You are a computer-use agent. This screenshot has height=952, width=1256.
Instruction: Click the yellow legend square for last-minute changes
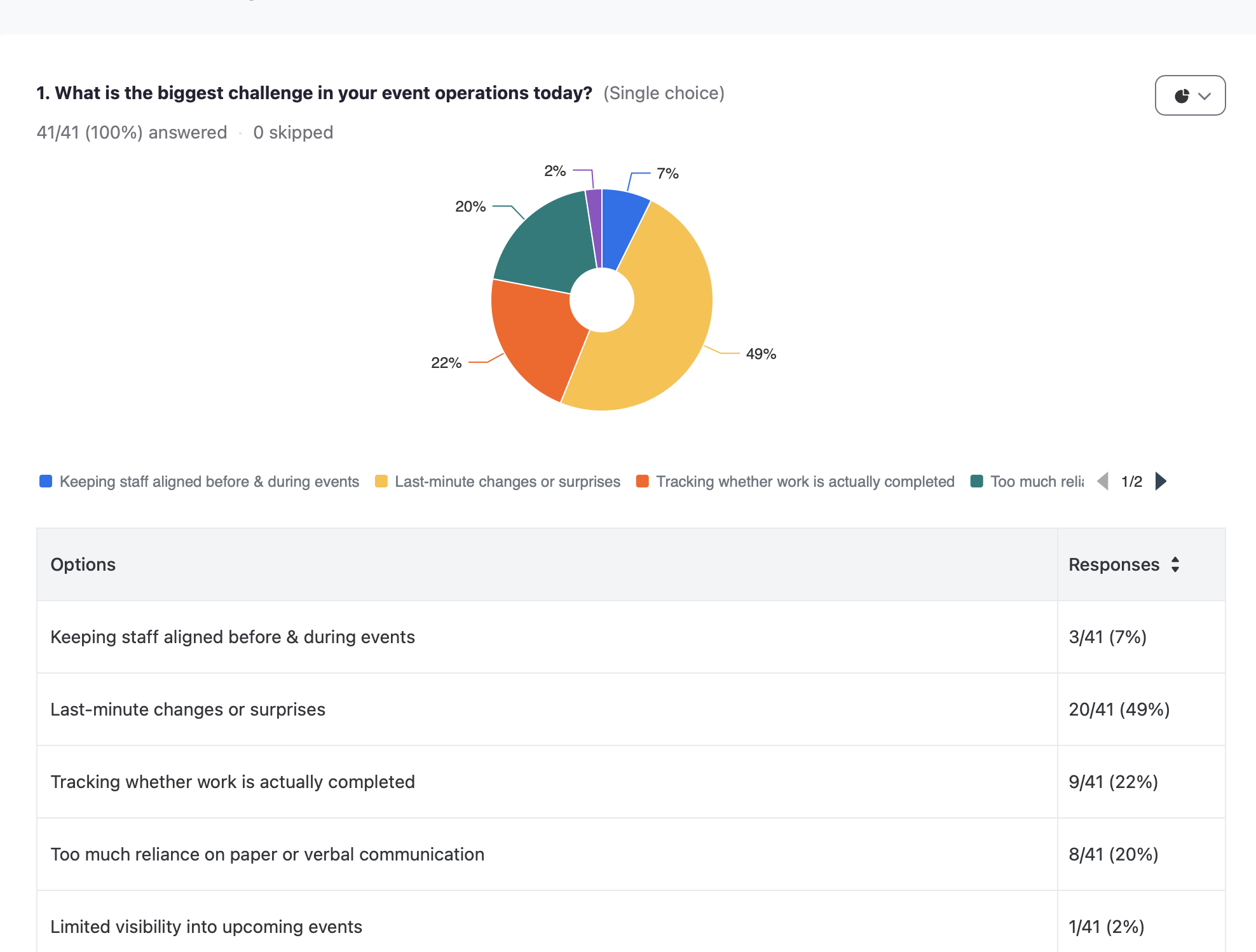(x=381, y=481)
